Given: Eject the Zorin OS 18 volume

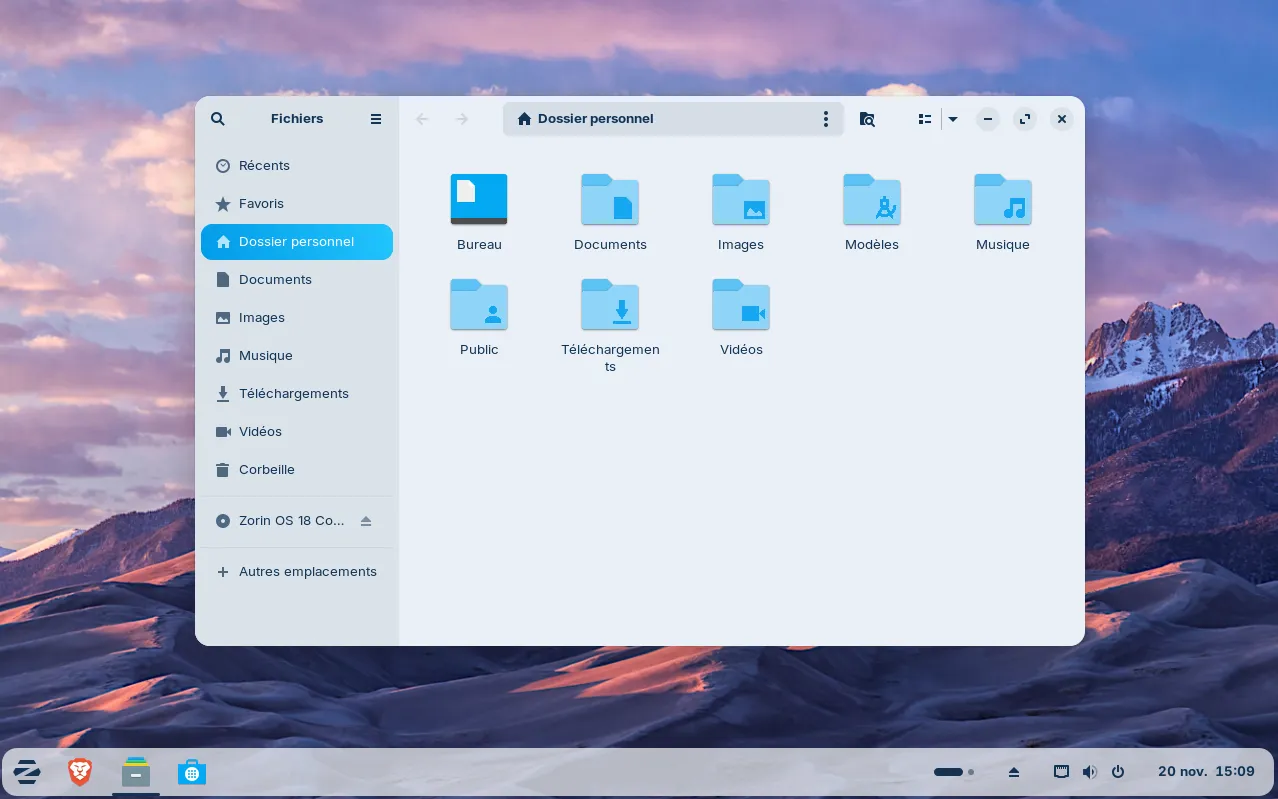Looking at the screenshot, I should (x=366, y=521).
